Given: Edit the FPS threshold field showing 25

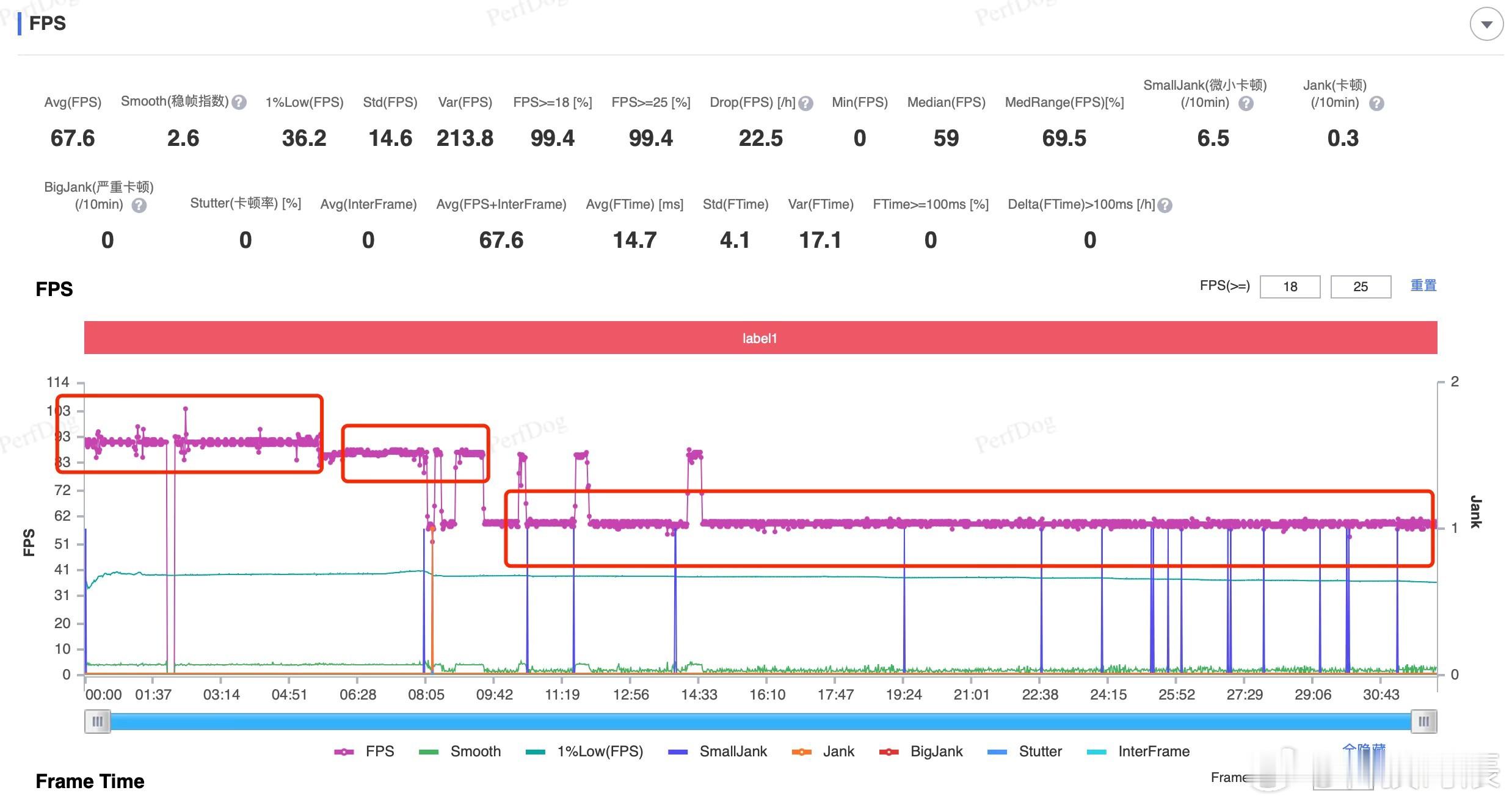Looking at the screenshot, I should tap(1361, 286).
